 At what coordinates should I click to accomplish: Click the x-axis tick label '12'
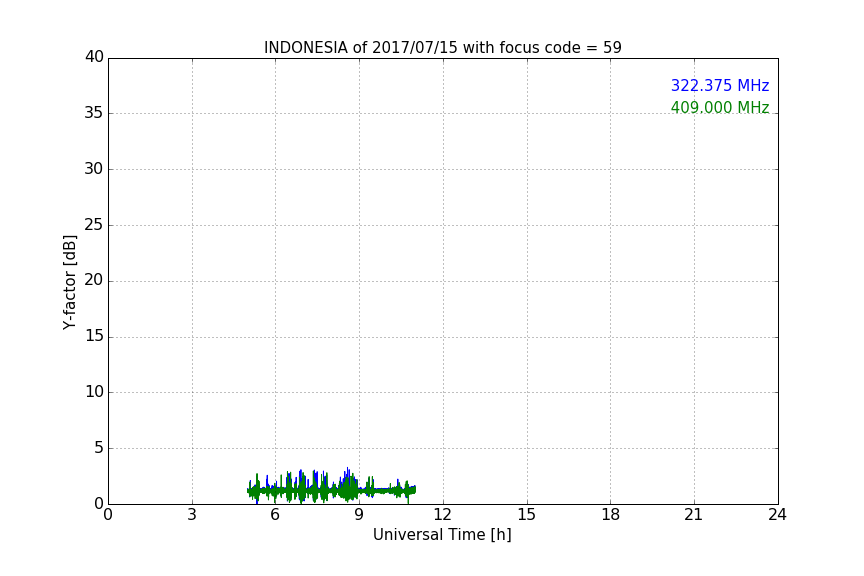[442, 515]
